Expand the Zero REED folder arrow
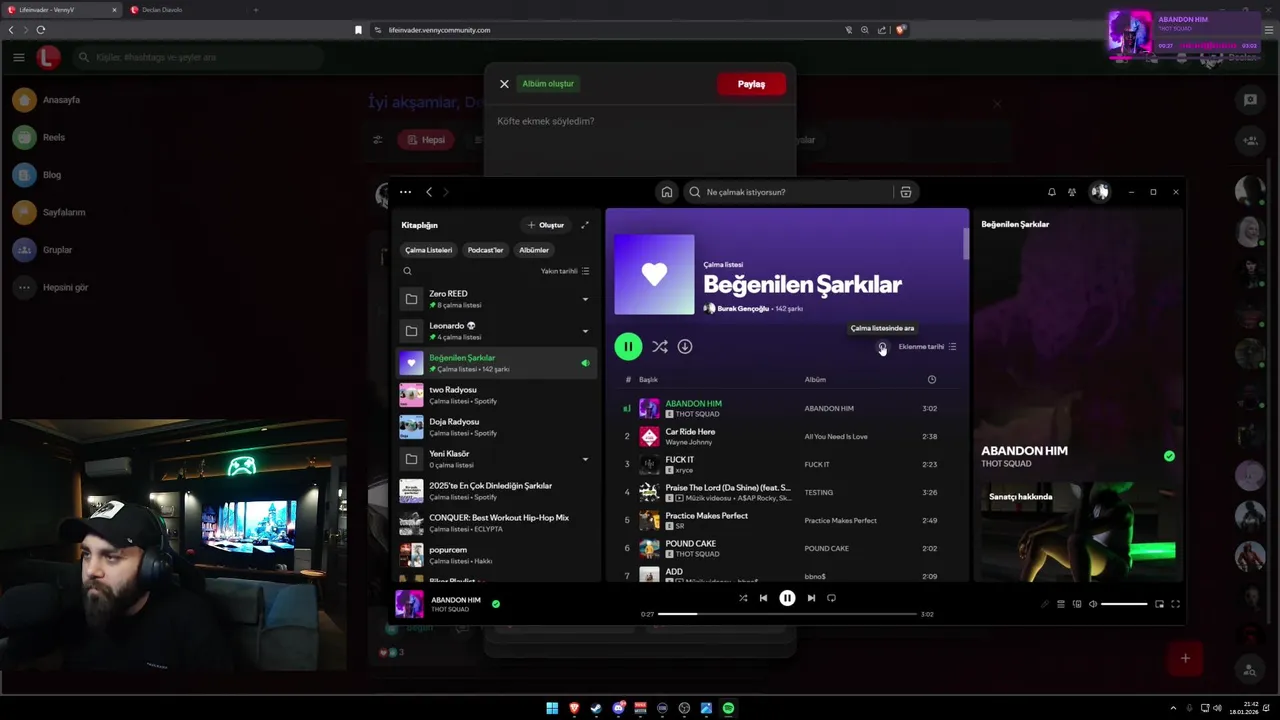 click(585, 299)
